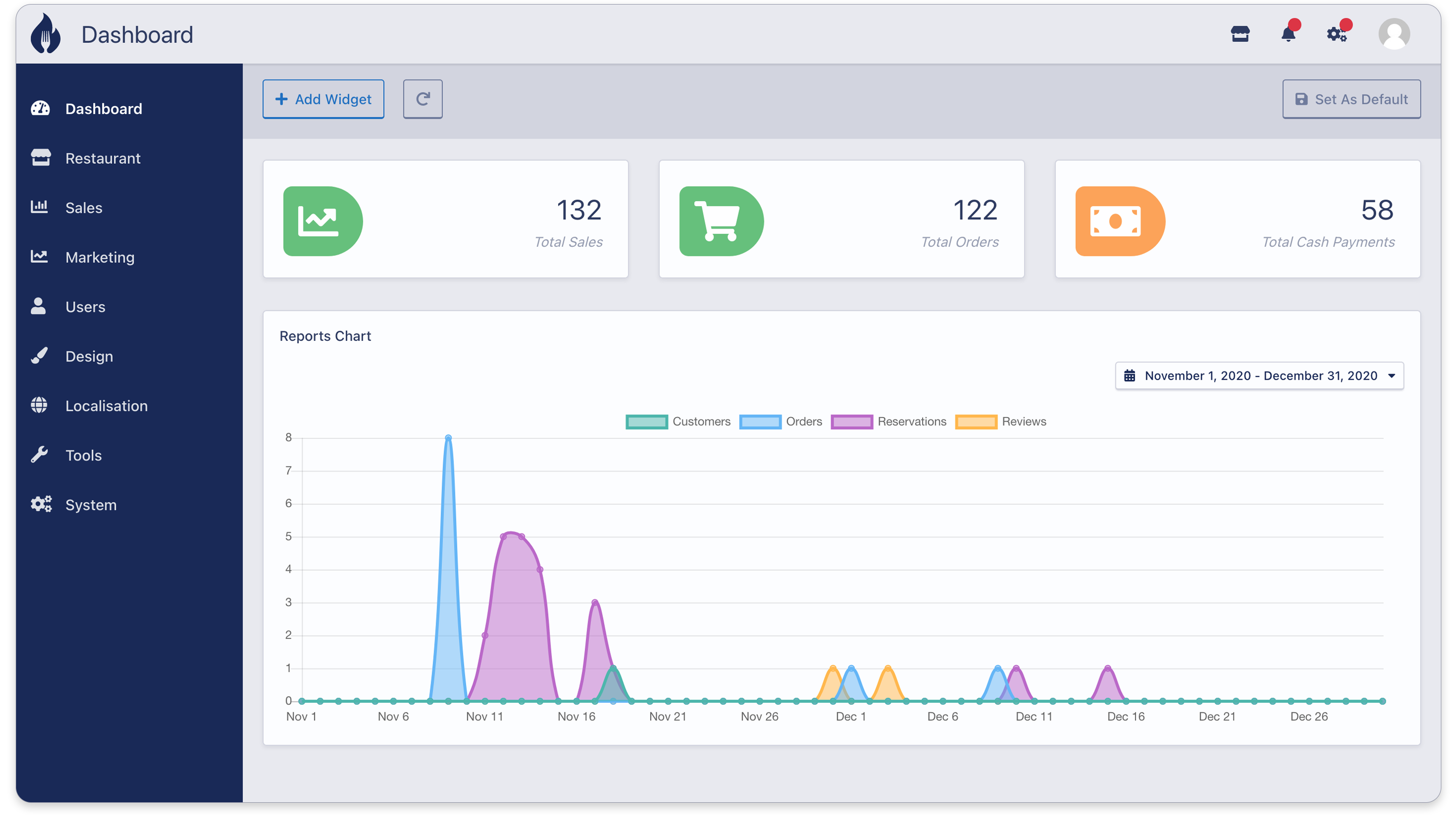The width and height of the screenshot is (1456, 824).
Task: Select the Sales icon in the sidebar
Action: [x=39, y=207]
